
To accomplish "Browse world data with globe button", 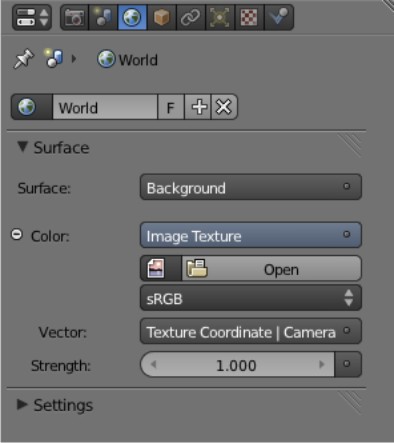I will click(32, 107).
